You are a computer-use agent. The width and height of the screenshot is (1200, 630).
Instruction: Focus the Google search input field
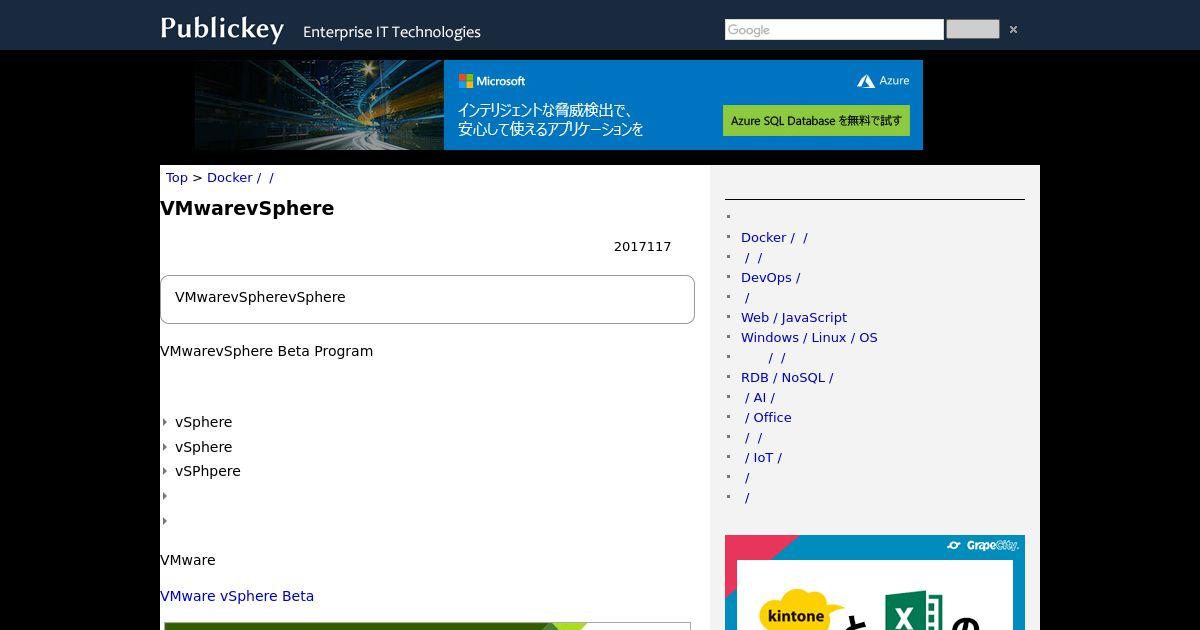pos(834,30)
